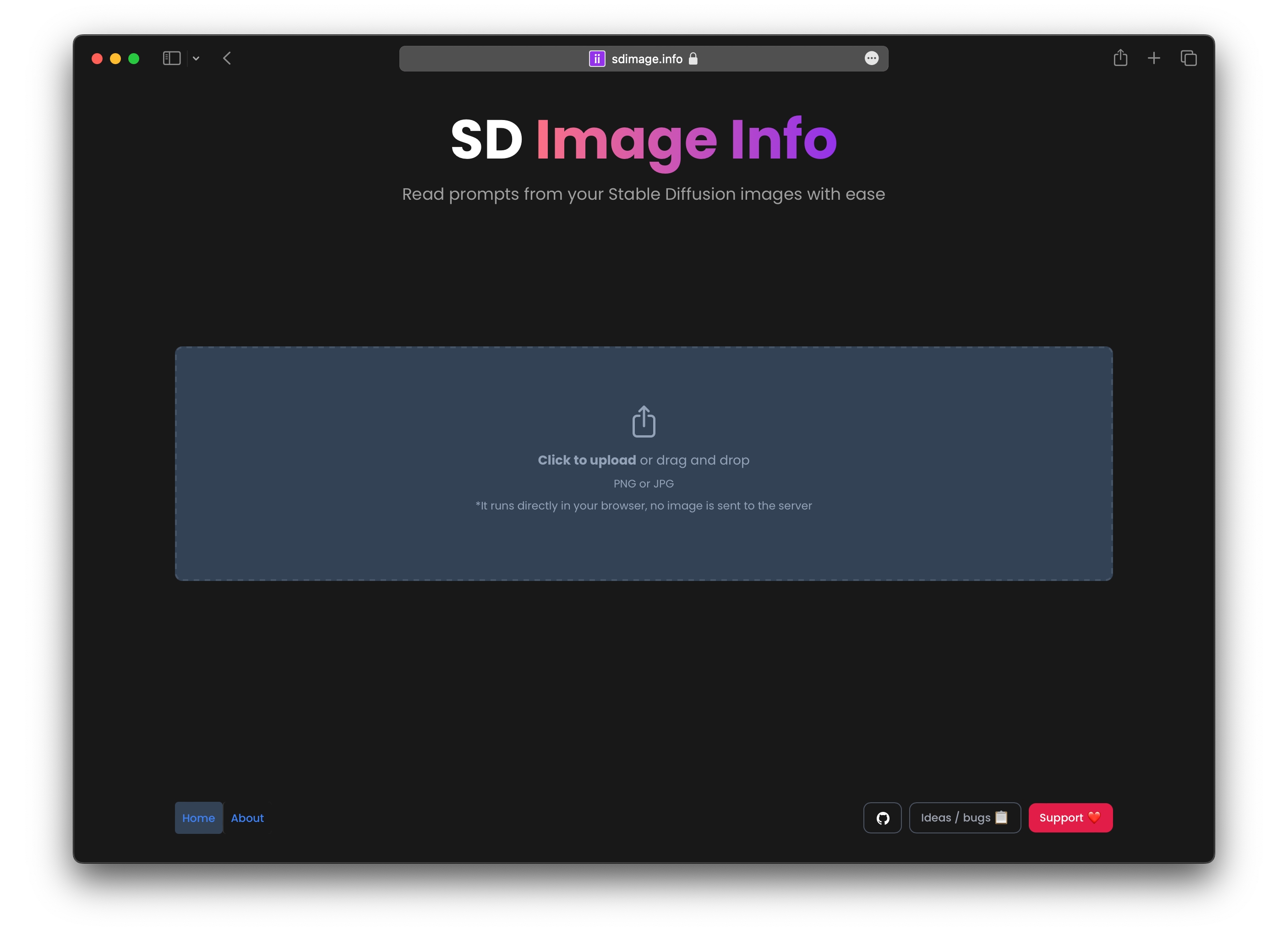Click the sdimage.info site favicon
1288x931 pixels.
(x=597, y=59)
